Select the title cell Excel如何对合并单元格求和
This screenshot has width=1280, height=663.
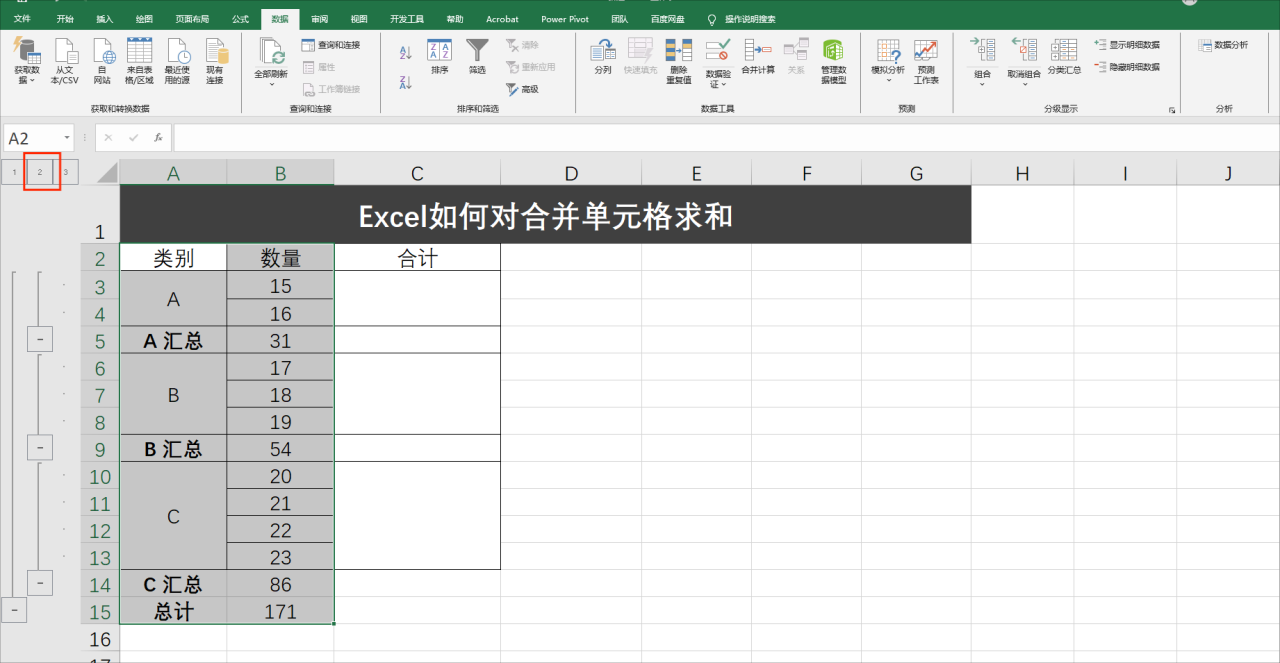545,215
